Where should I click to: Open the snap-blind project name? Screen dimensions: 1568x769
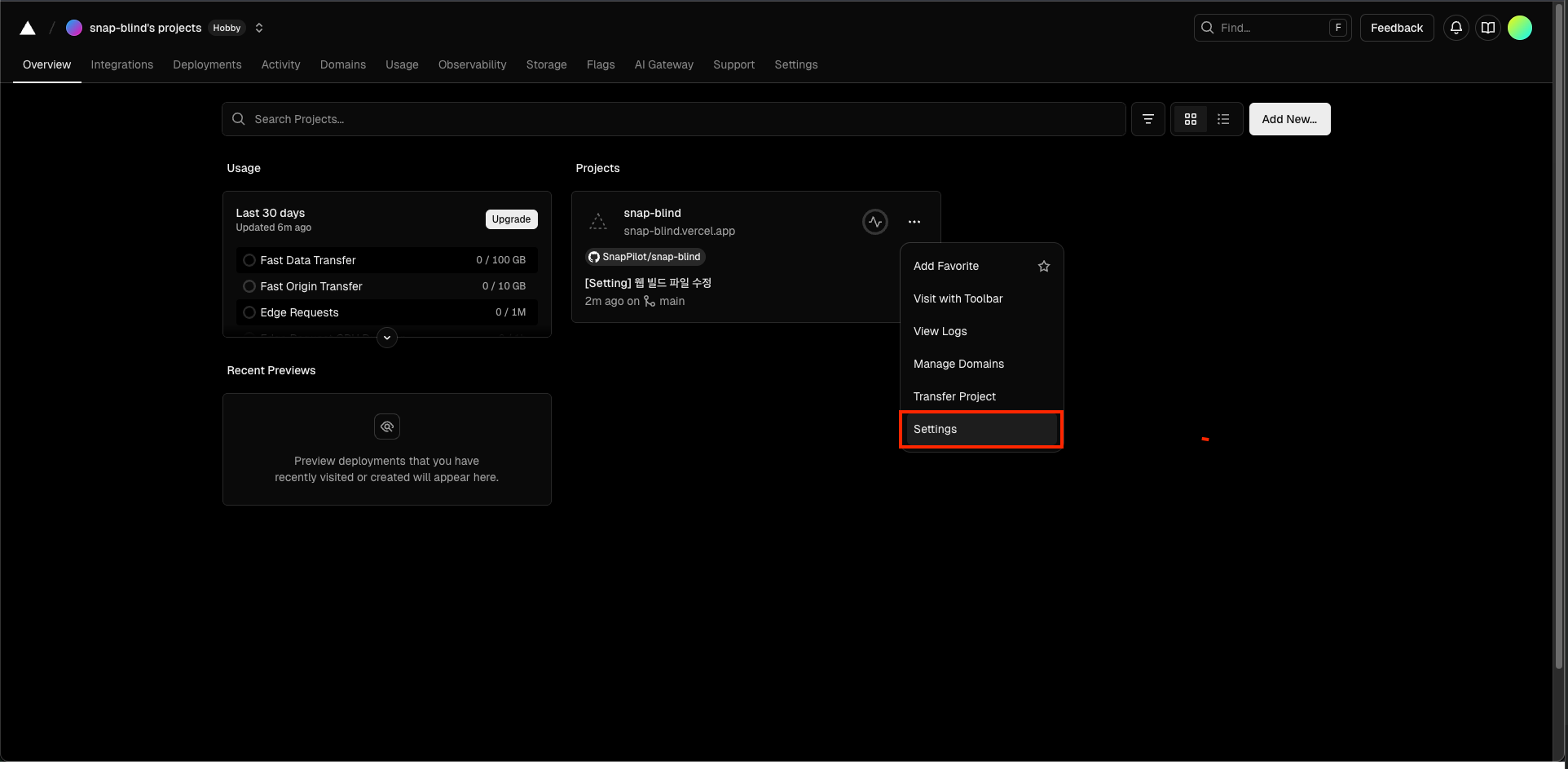tap(652, 213)
